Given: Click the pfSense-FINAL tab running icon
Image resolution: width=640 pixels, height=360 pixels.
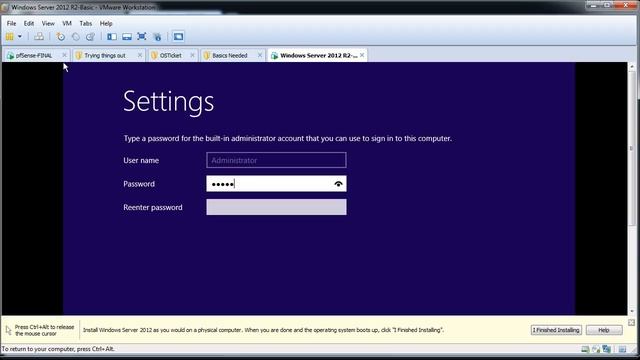Looking at the screenshot, I should click(10, 56).
